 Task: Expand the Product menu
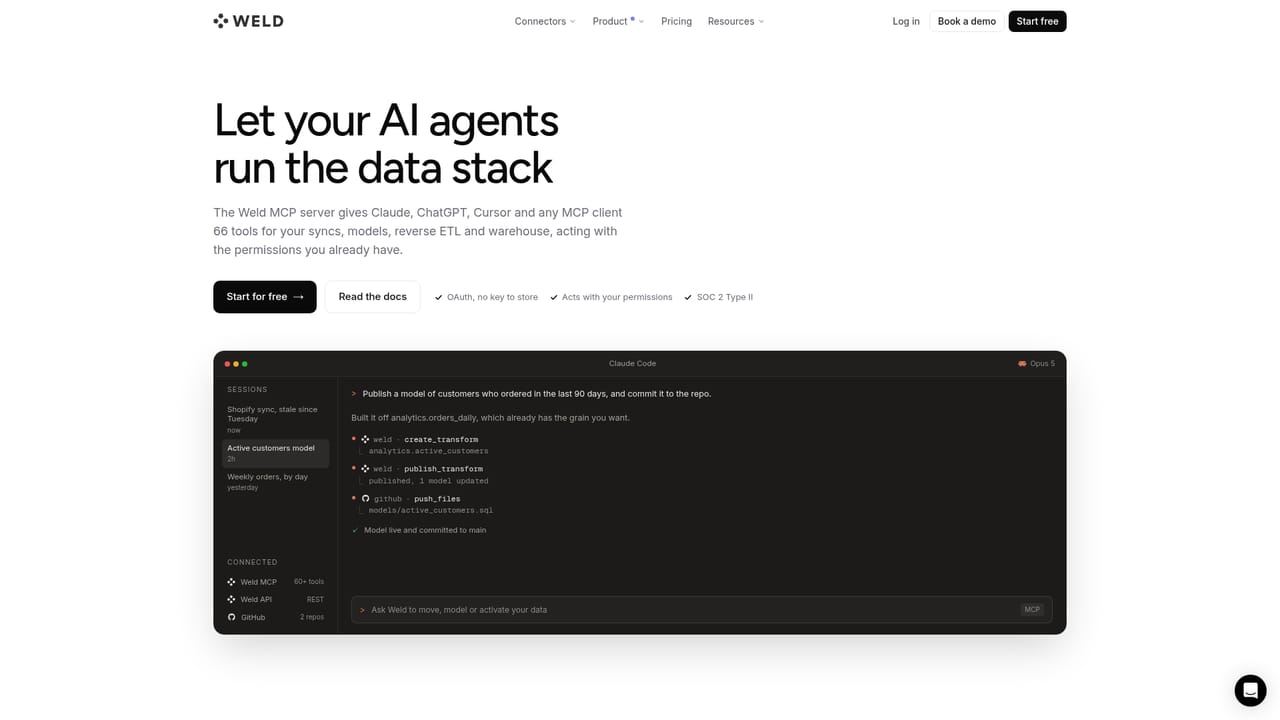click(x=618, y=21)
